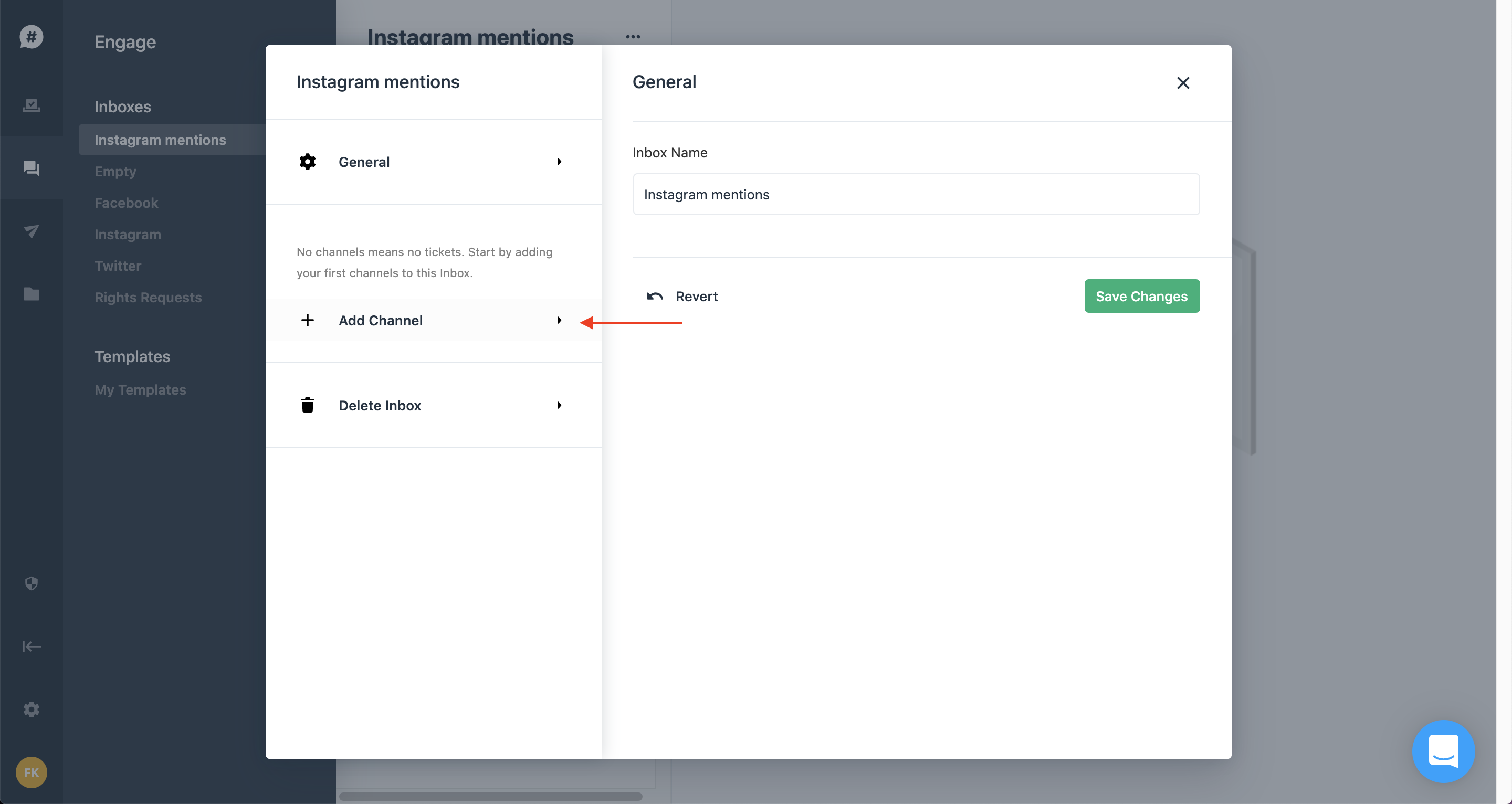
Task: Click the Save Changes button
Action: pos(1141,297)
